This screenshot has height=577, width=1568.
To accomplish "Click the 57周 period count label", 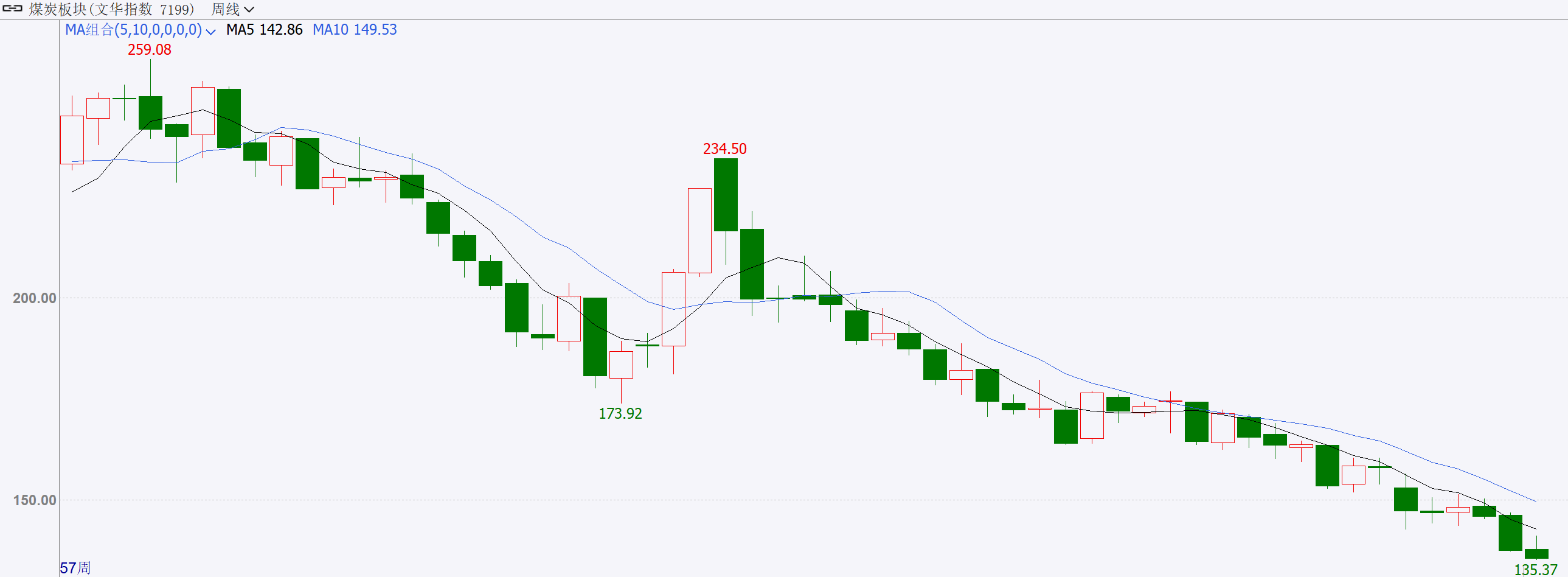I will tap(75, 568).
